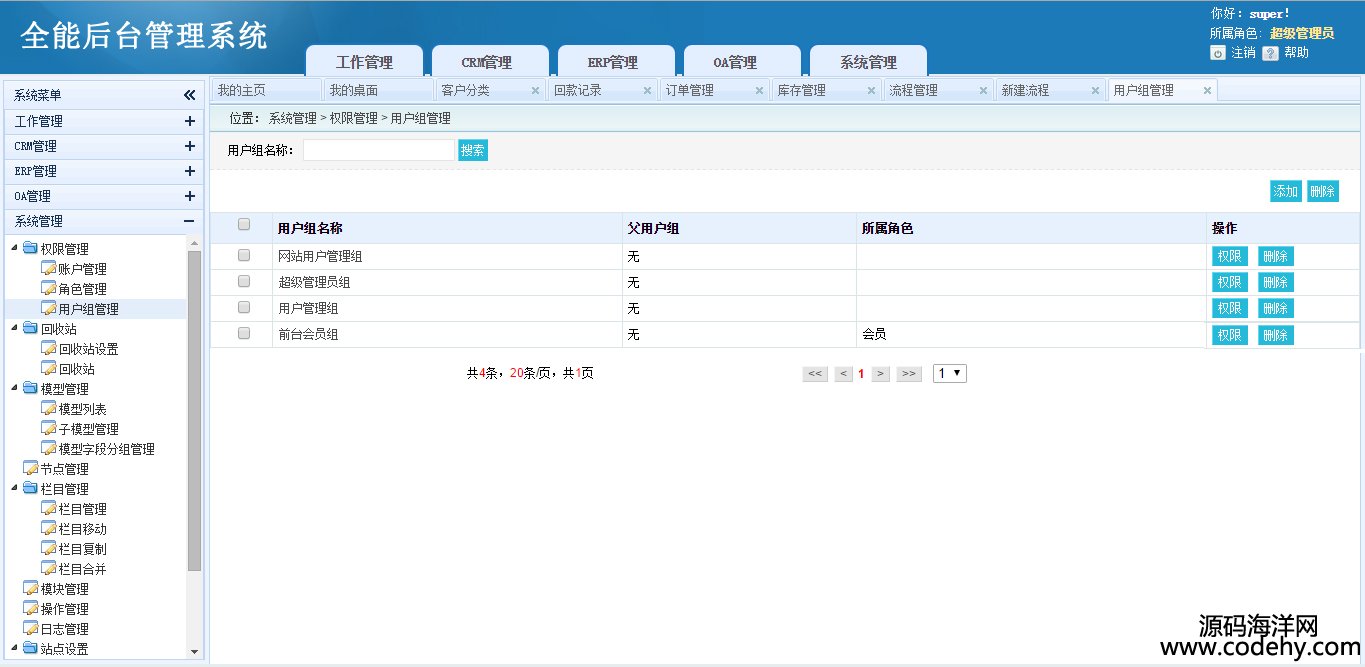Screen dimensions: 1365x667
Task: Switch to the 我的主页 page tab
Action: 267,90
